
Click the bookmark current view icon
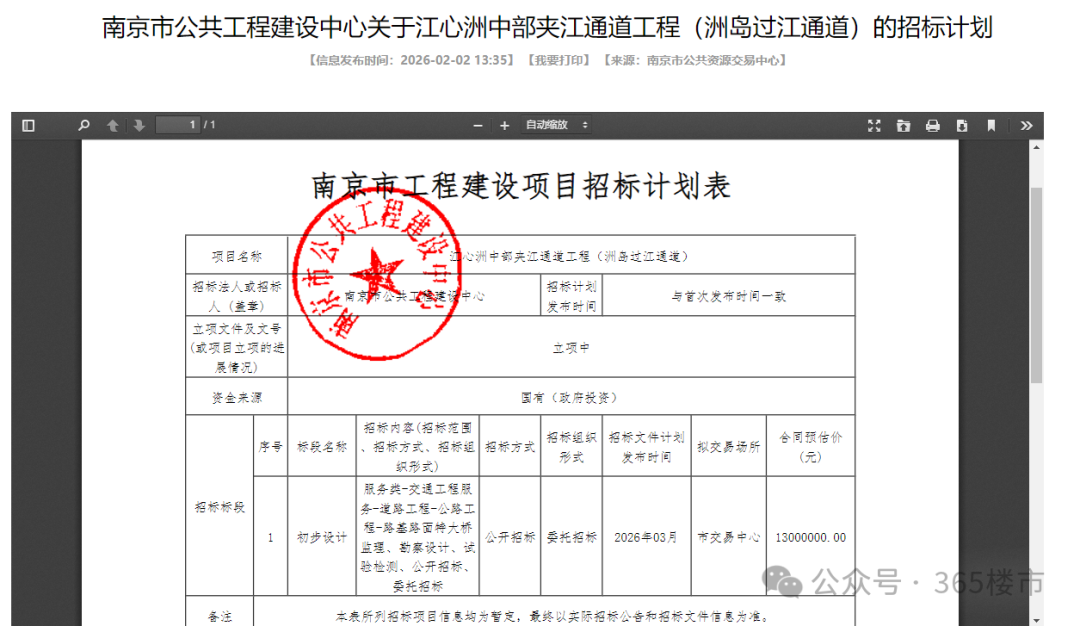(x=991, y=125)
